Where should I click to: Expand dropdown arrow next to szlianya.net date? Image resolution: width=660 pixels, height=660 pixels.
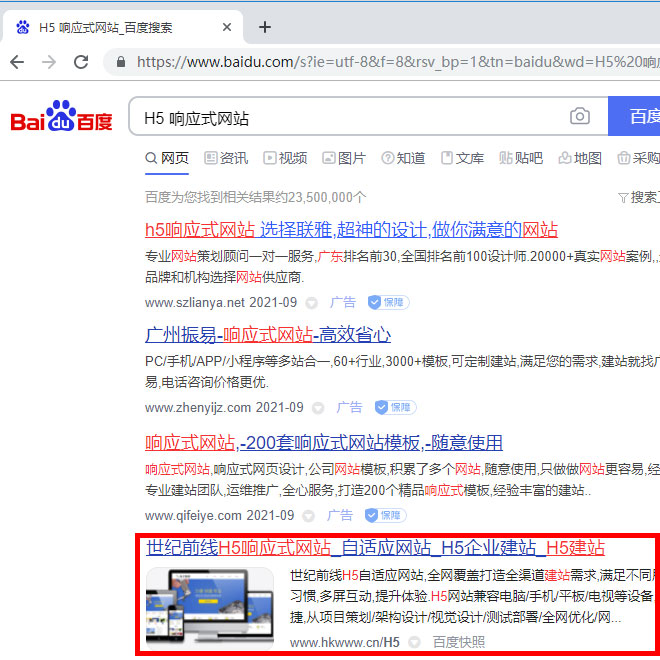[x=311, y=303]
